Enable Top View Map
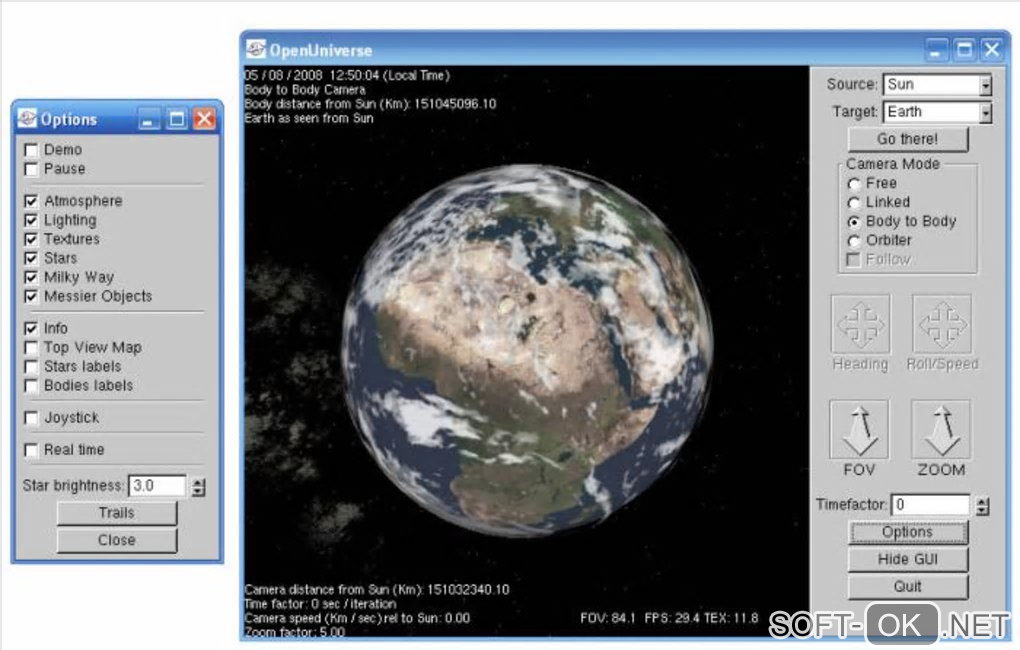 click(31, 347)
